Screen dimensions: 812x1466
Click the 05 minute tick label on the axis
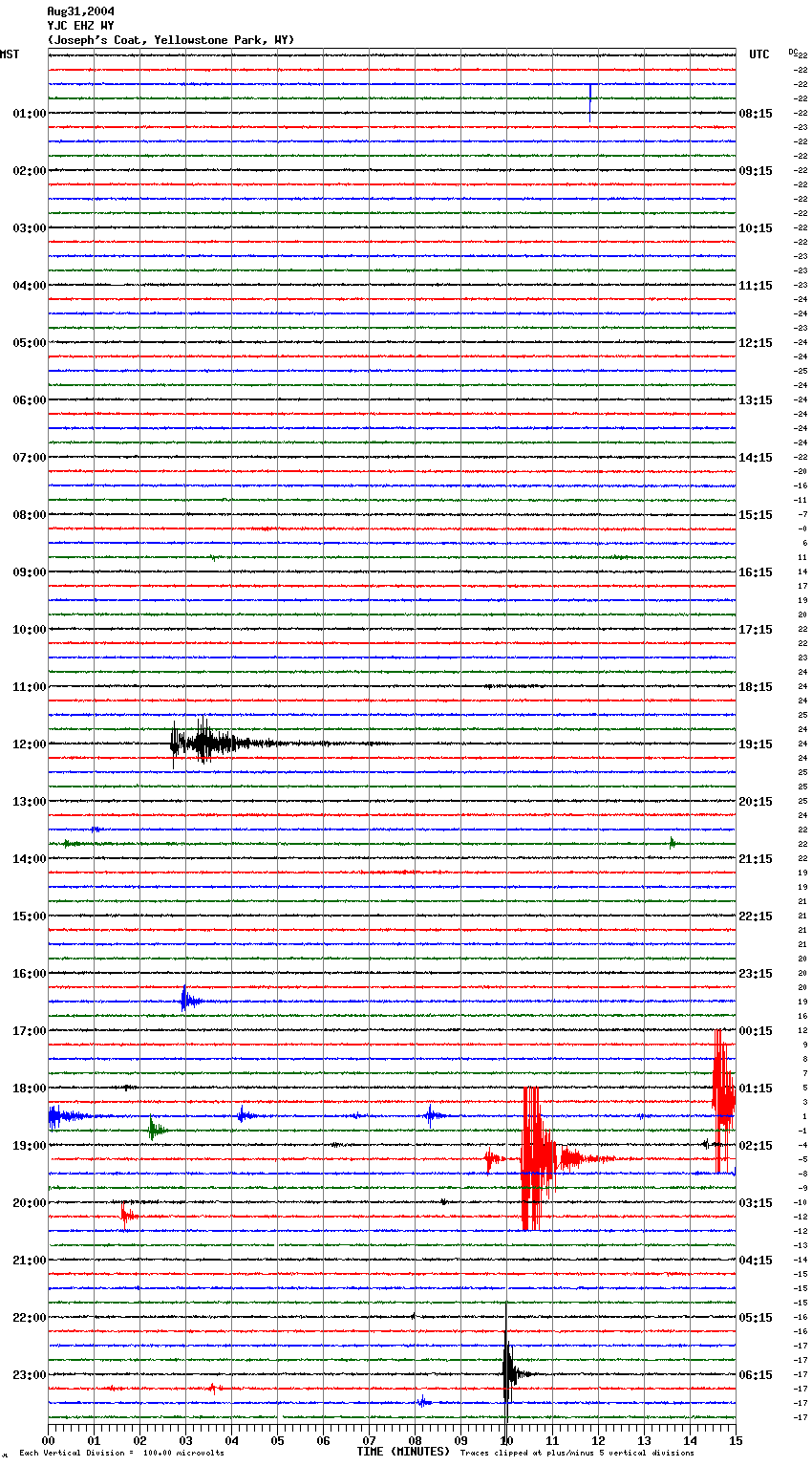(277, 1439)
